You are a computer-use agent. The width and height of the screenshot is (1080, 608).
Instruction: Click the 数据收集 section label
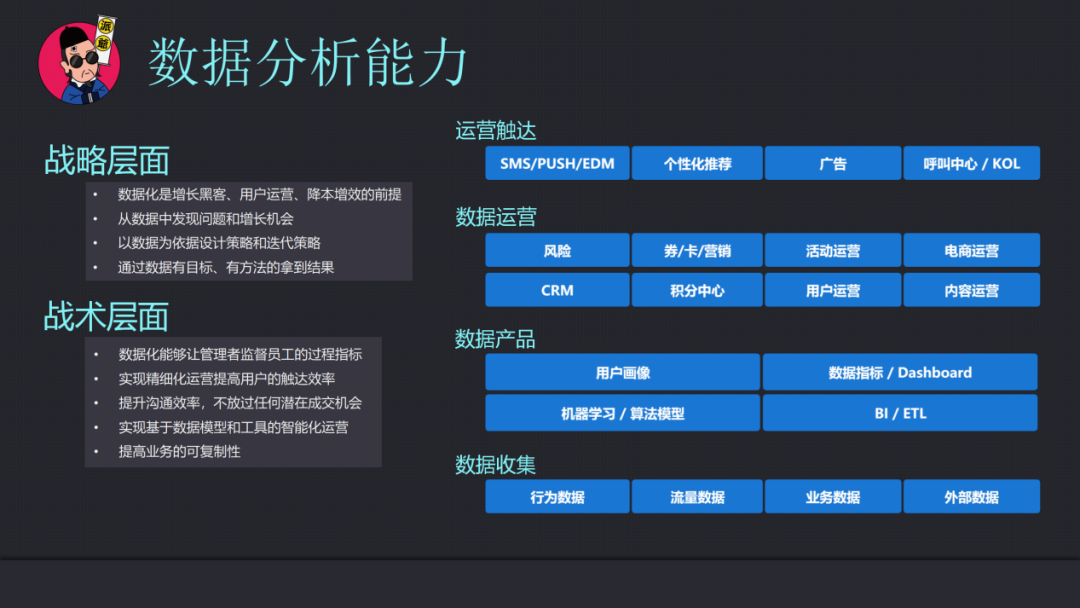(x=495, y=465)
